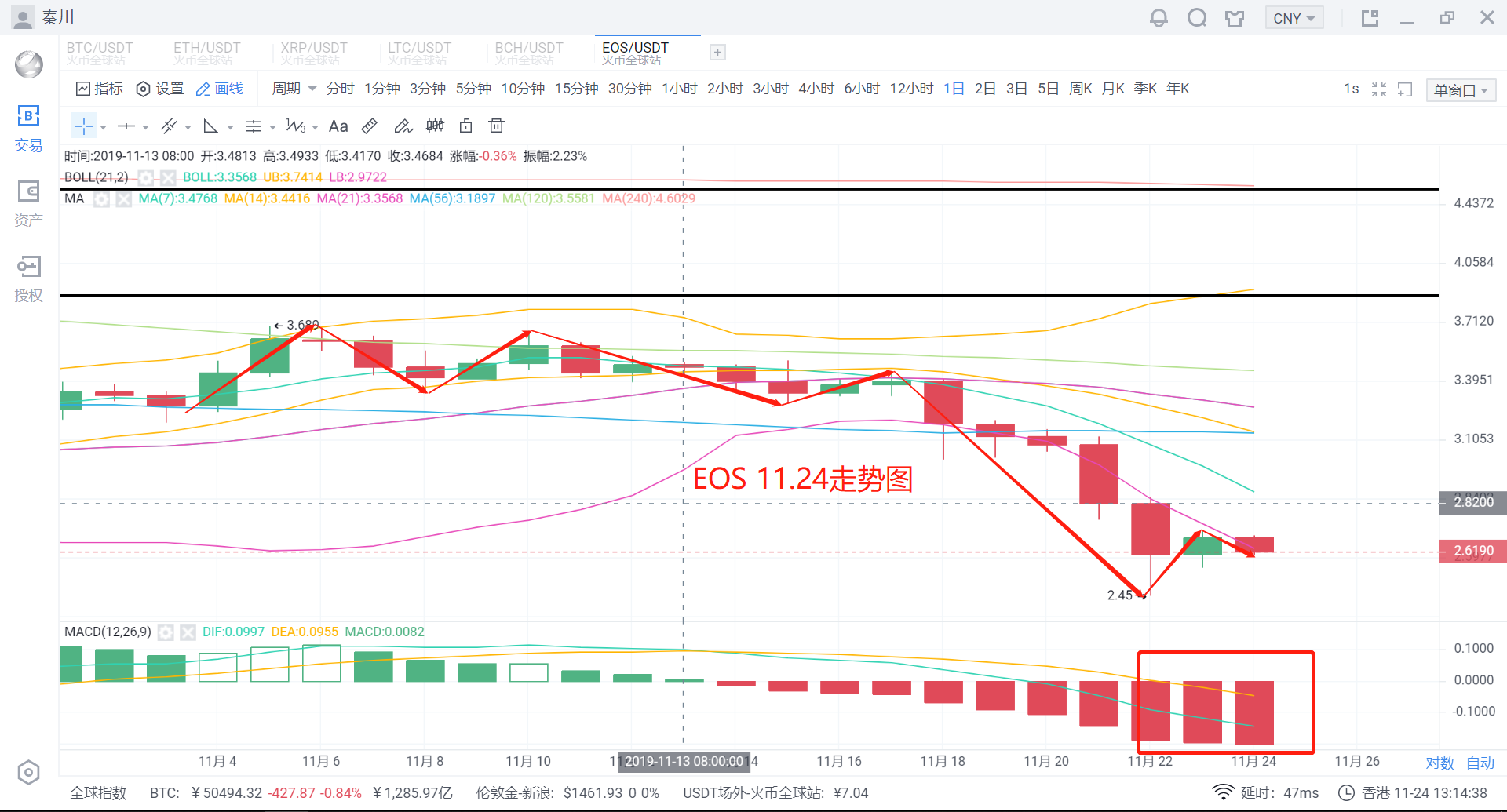The height and width of the screenshot is (812, 1507).
Task: Open MA indicator settings gear
Action: pos(101,199)
